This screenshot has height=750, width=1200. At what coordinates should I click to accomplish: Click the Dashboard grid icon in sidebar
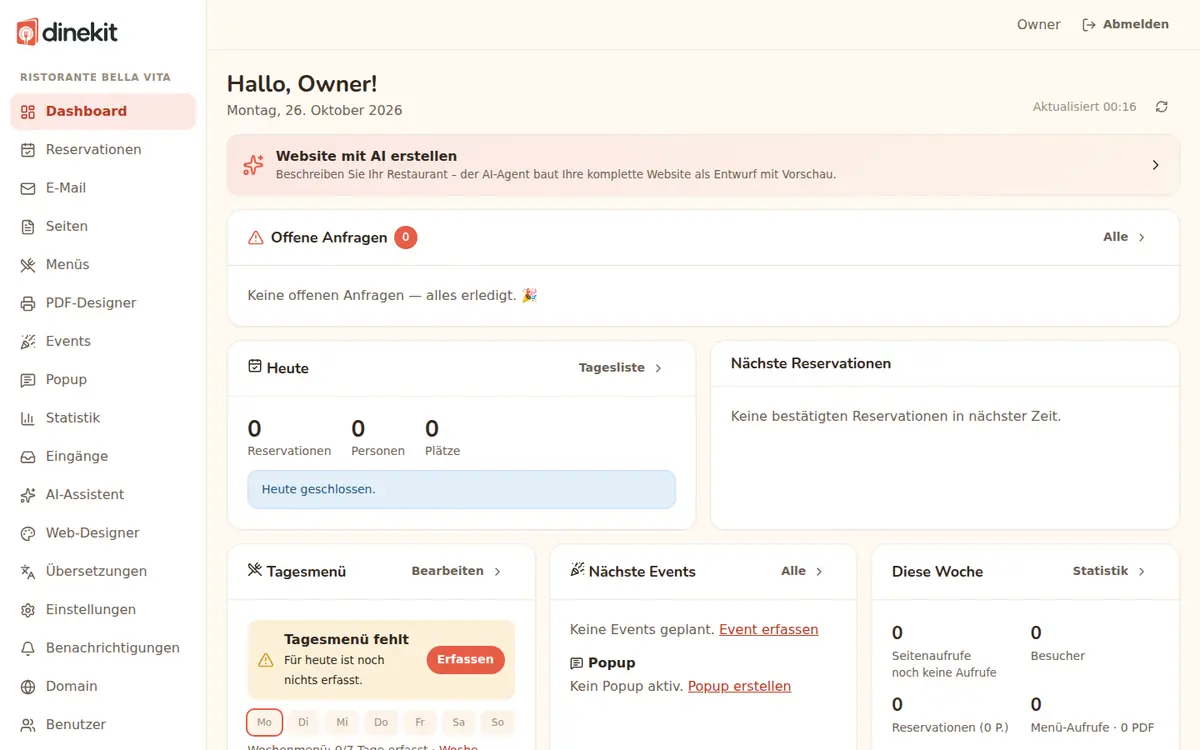[28, 112]
